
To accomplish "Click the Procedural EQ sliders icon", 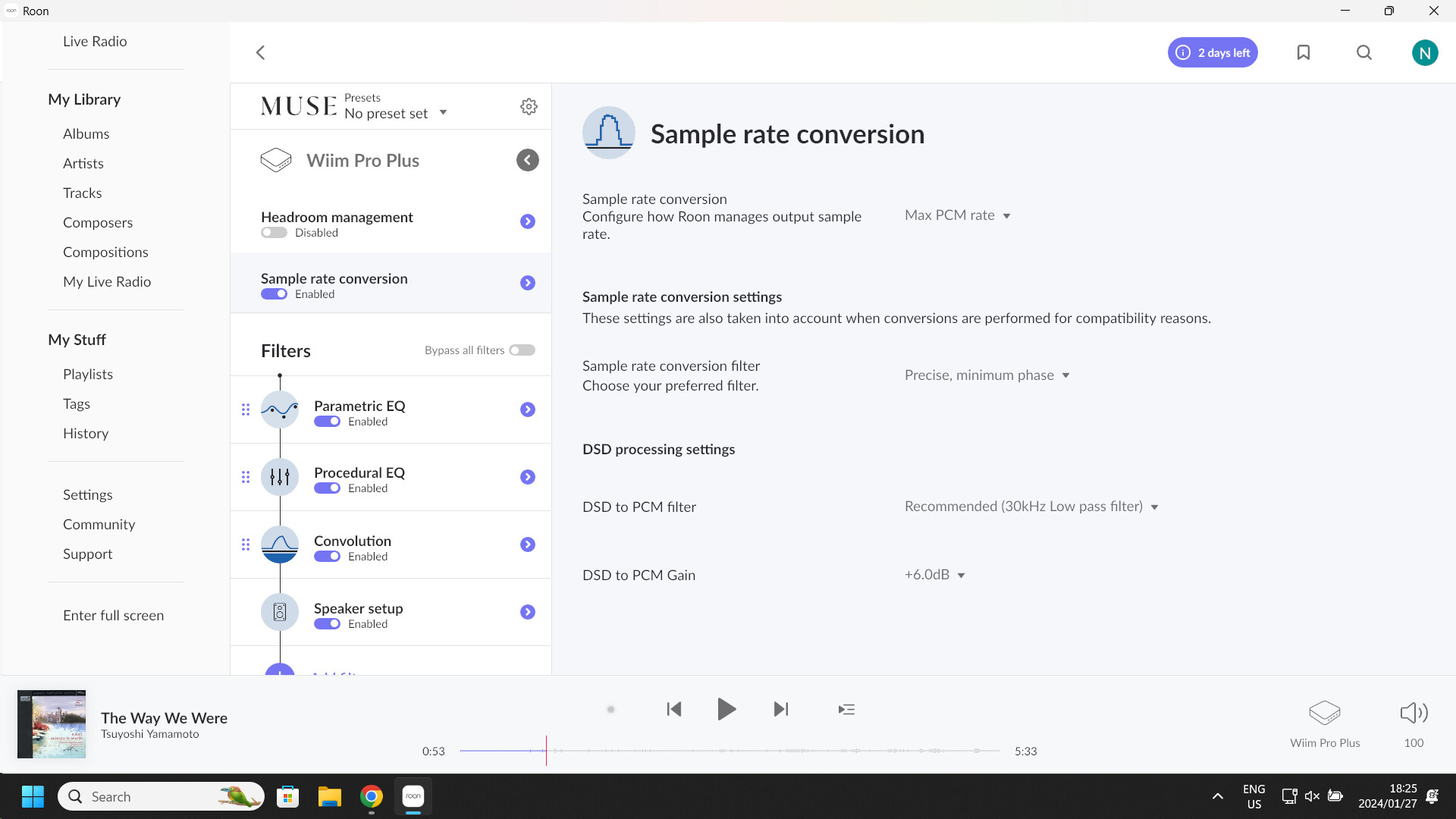I will 280,477.
